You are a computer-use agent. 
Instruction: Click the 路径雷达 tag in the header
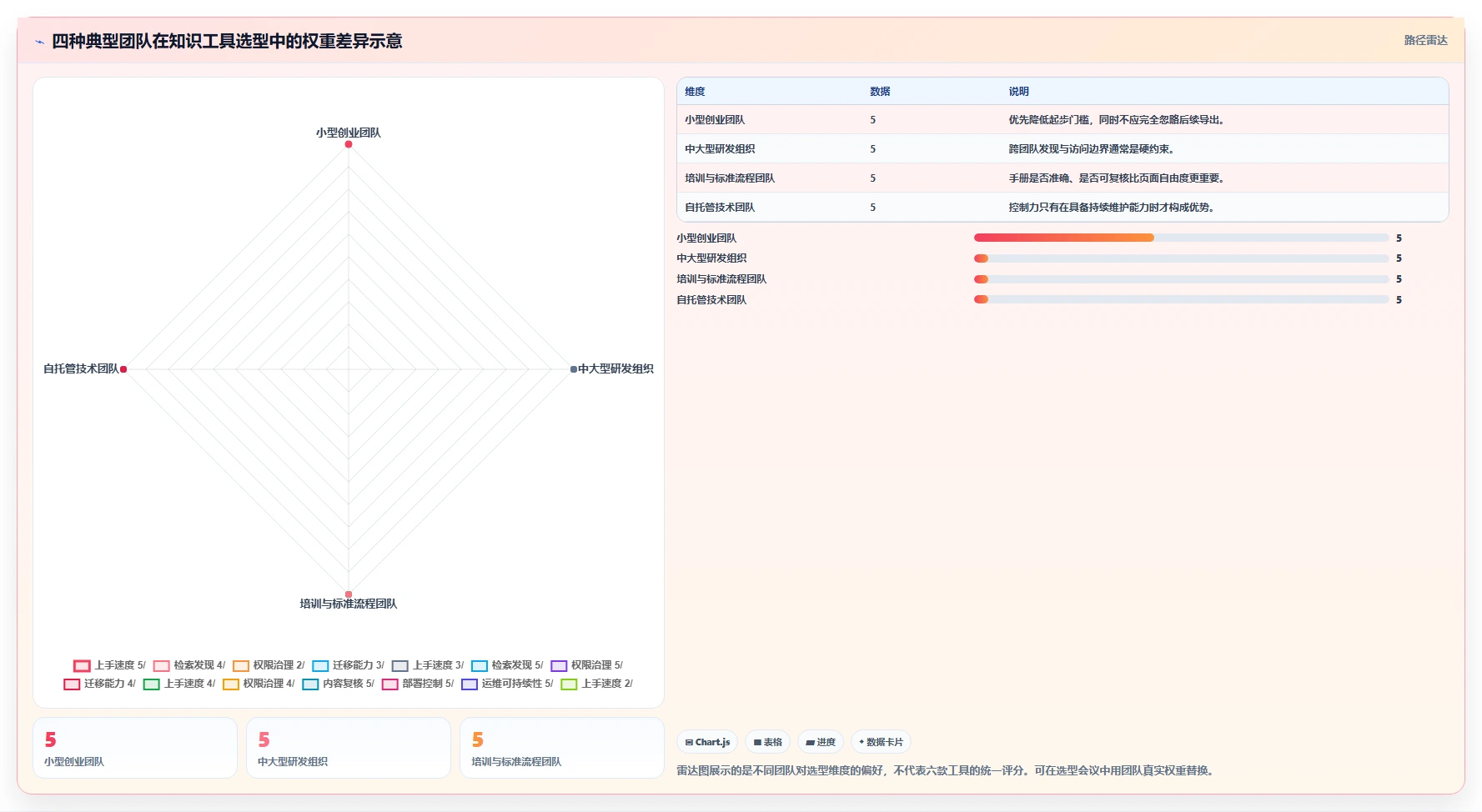[1425, 40]
